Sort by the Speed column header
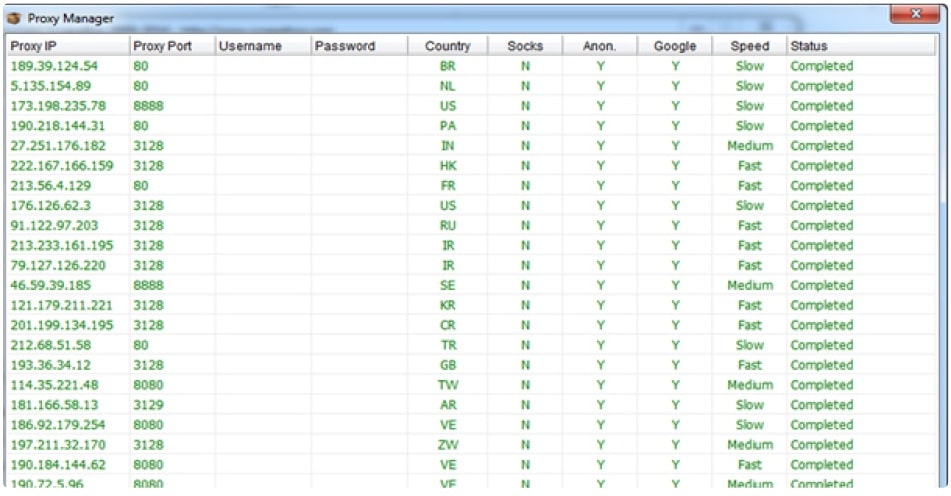The image size is (951, 496). coord(750,45)
